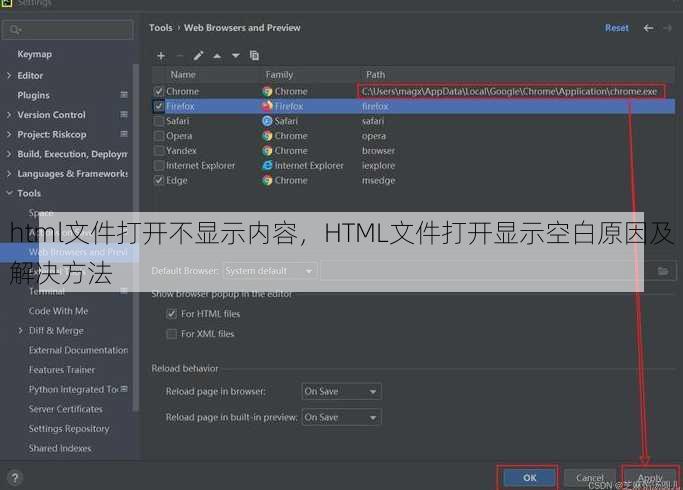Click the Safari family icon
683x490 pixels.
267,121
